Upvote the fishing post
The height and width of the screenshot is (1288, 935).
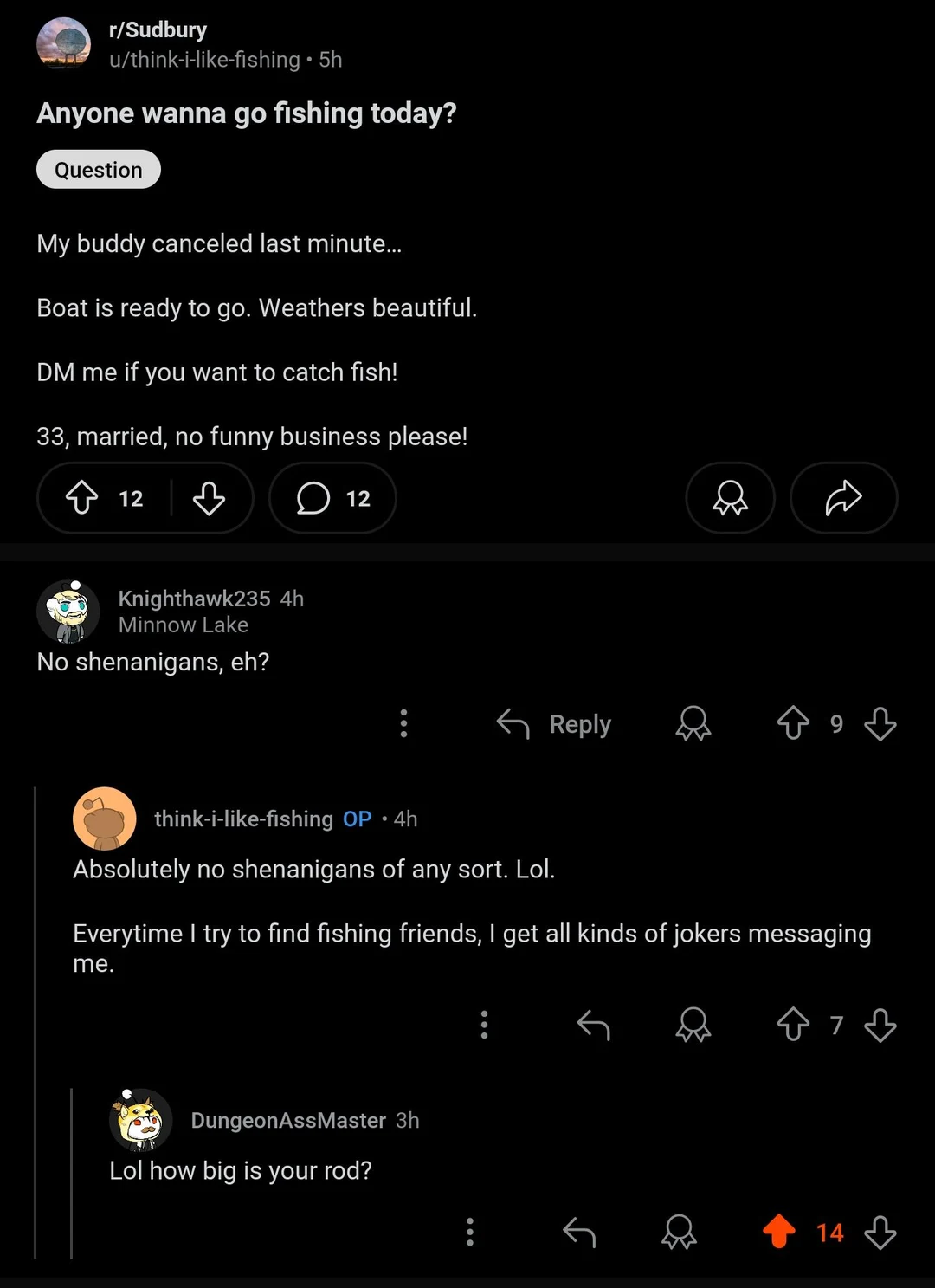coord(82,498)
